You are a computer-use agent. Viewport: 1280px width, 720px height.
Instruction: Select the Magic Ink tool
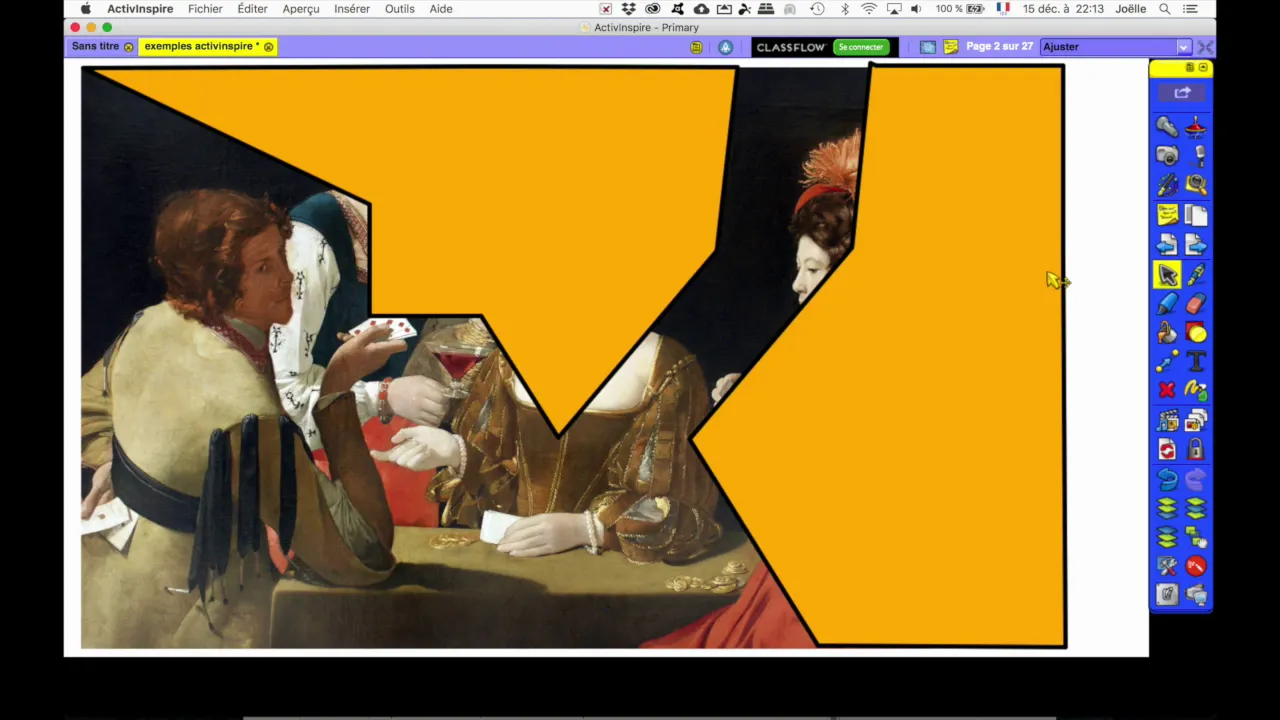[1196, 390]
